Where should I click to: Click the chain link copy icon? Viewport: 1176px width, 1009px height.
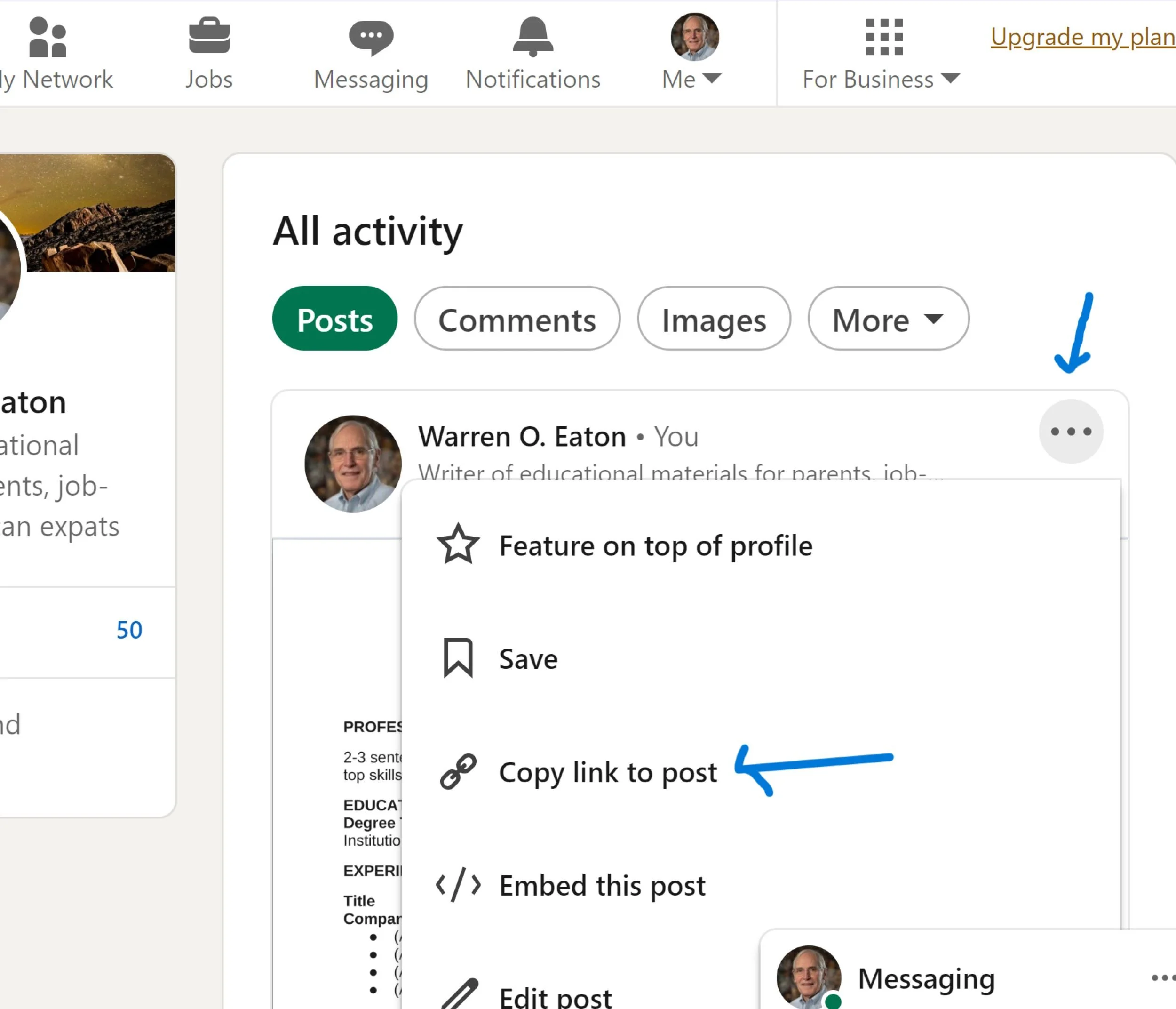pos(458,772)
